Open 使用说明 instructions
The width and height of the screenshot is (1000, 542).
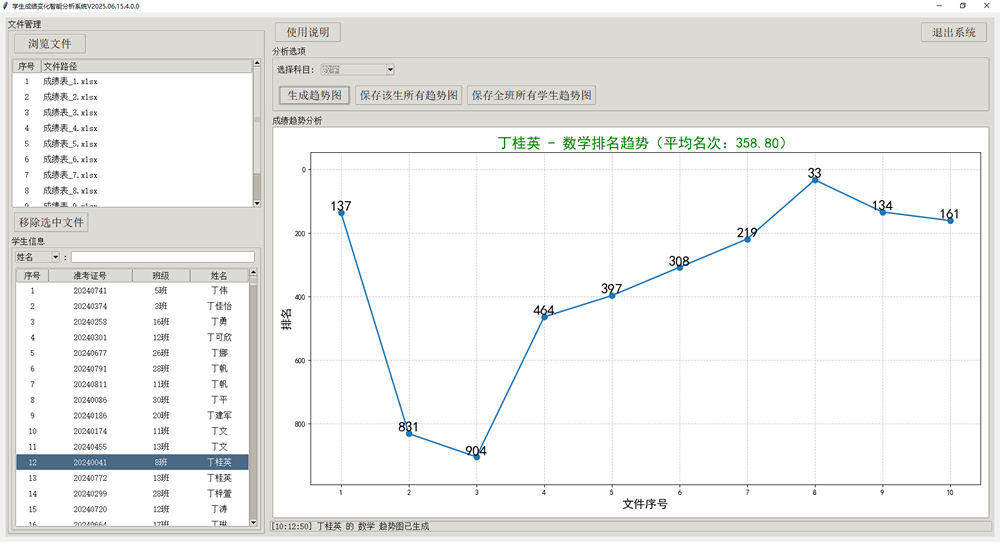[x=308, y=32]
